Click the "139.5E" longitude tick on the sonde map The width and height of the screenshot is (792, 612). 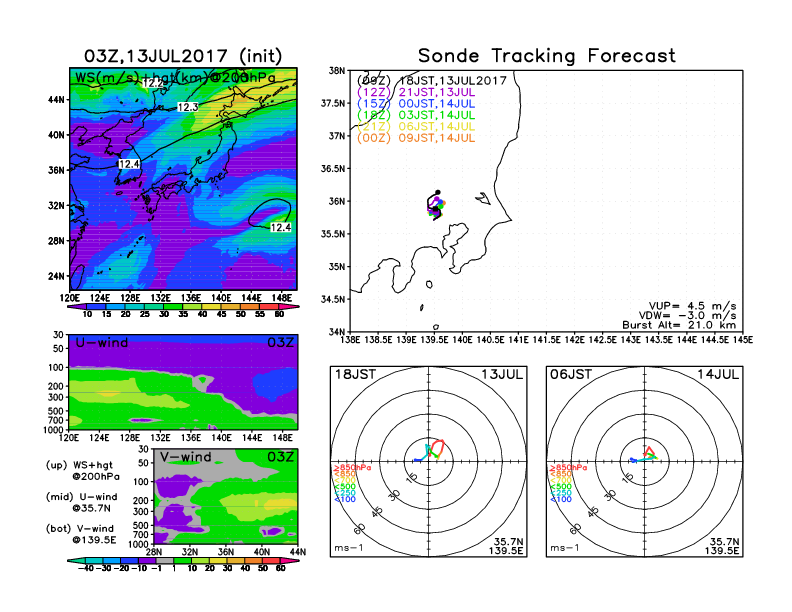point(433,340)
